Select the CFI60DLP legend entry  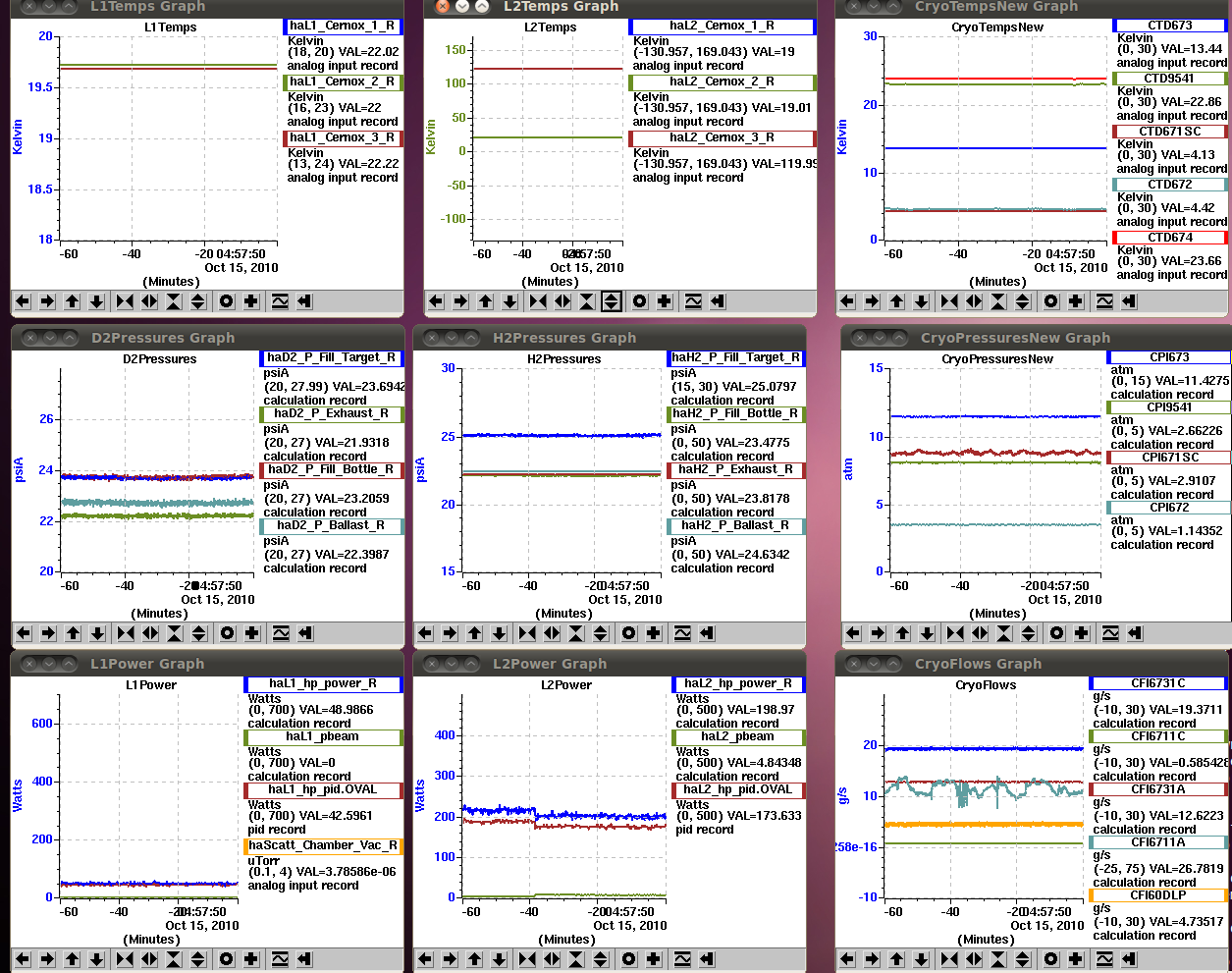1159,895
